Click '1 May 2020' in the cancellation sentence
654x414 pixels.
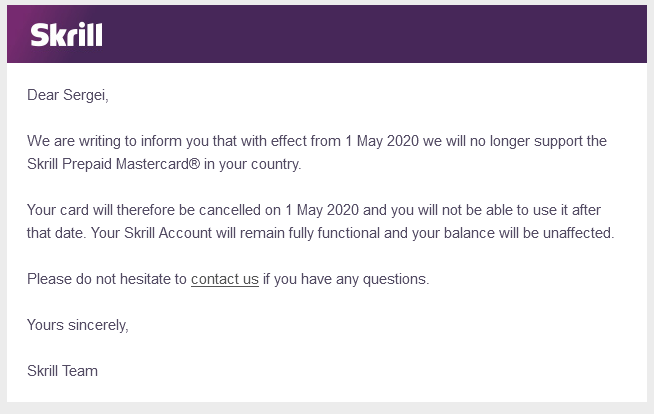point(322,210)
